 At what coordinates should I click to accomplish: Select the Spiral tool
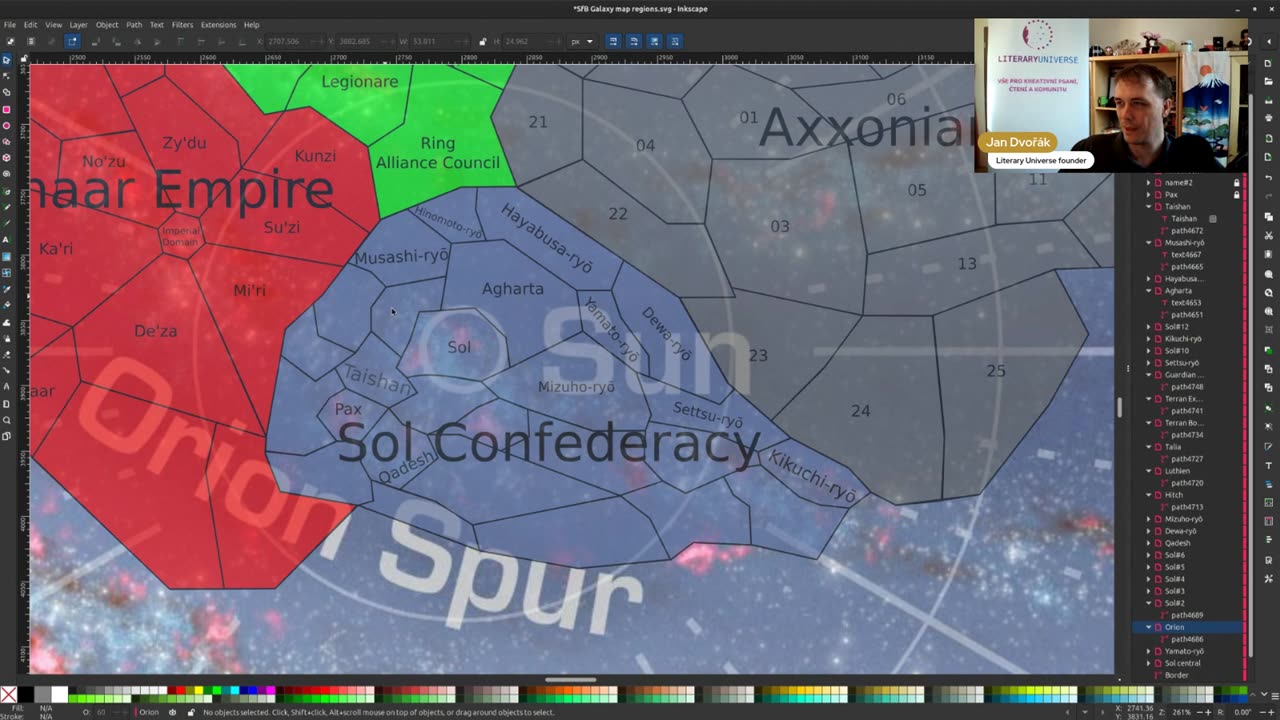(6, 174)
